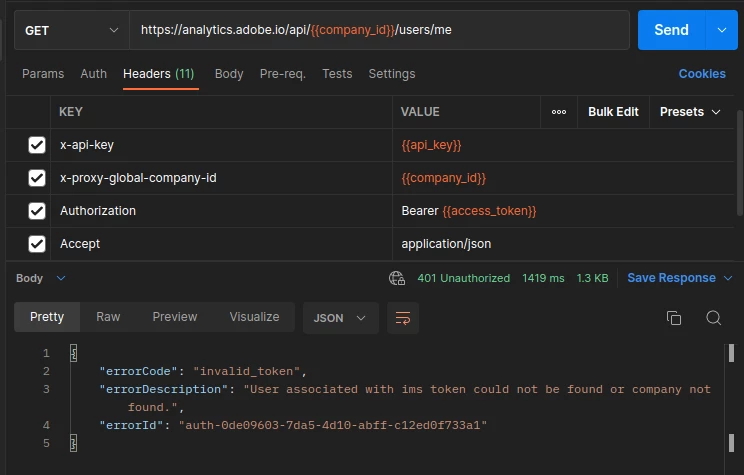Expand the Save Response chevron
This screenshot has width=744, height=475.
click(x=728, y=278)
